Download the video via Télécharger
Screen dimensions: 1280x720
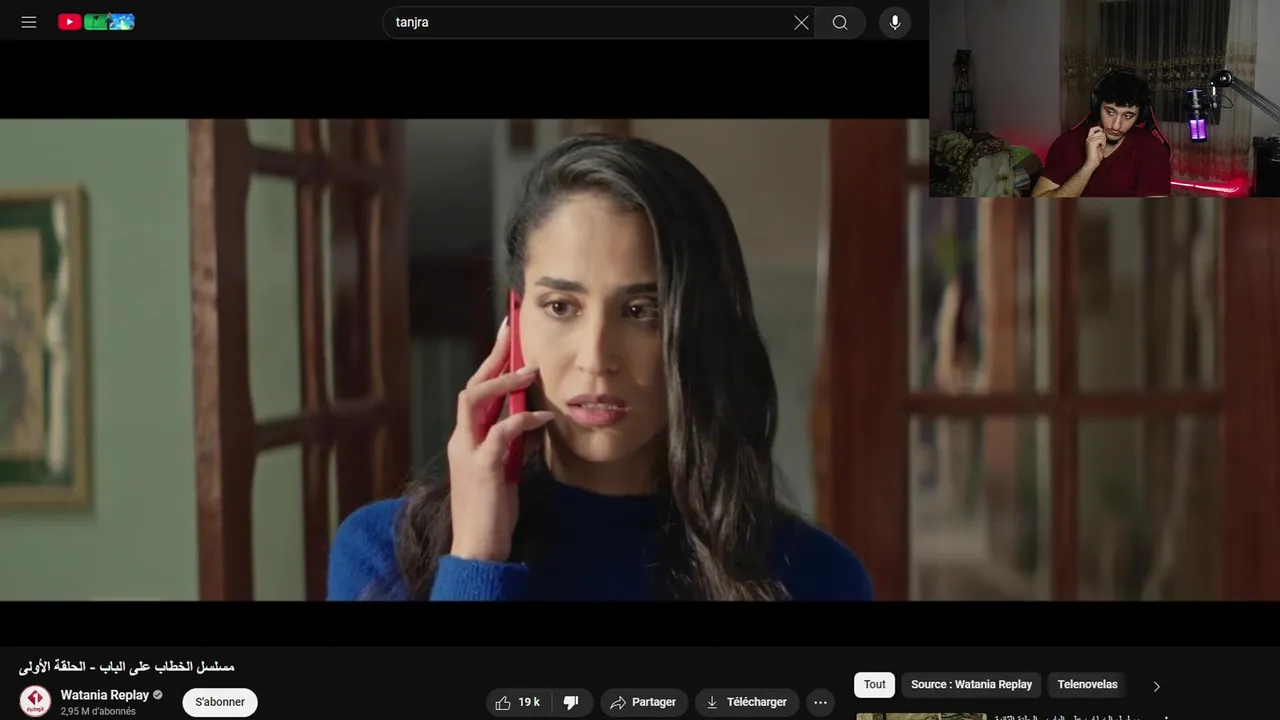(x=747, y=702)
